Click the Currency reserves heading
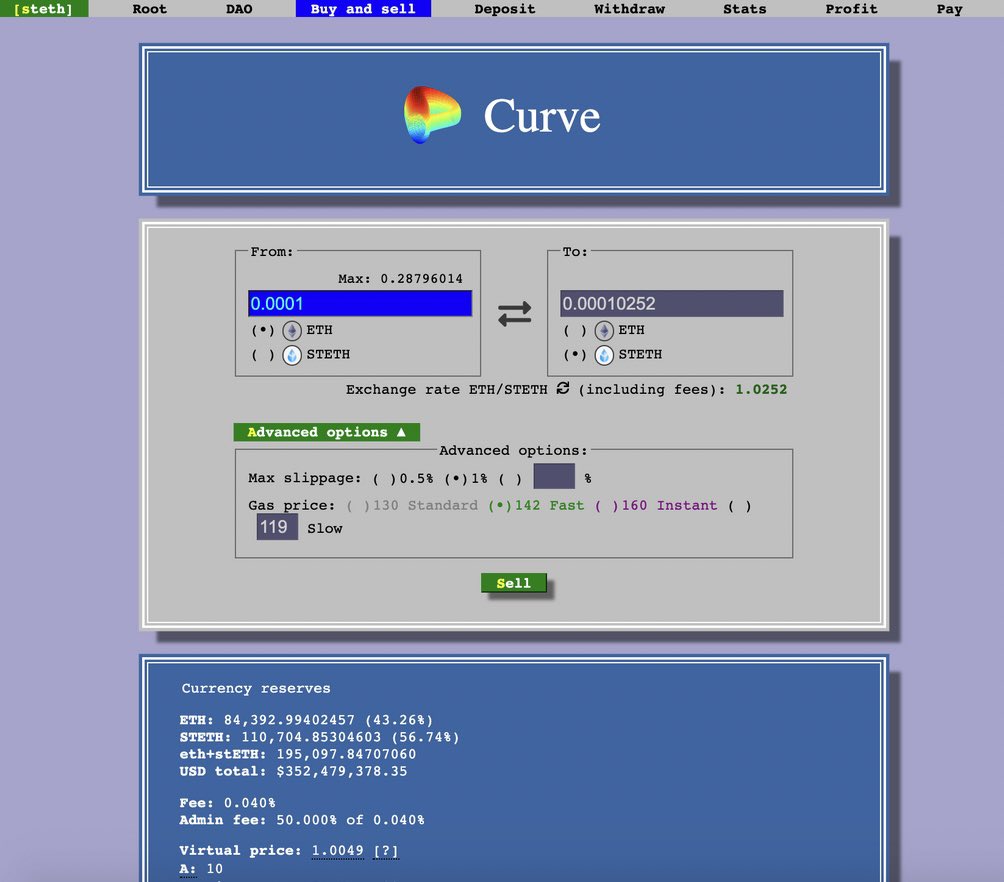The width and height of the screenshot is (1004, 882). point(256,689)
